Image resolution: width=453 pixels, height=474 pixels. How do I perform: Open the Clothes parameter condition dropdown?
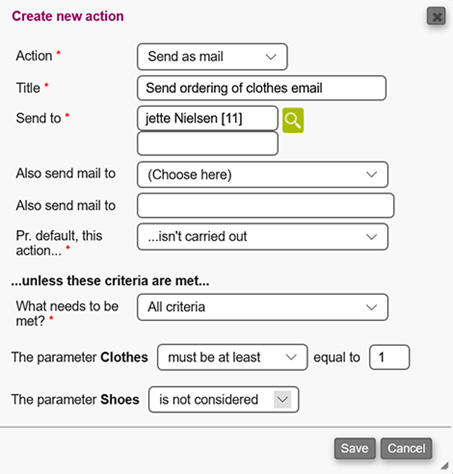(232, 358)
